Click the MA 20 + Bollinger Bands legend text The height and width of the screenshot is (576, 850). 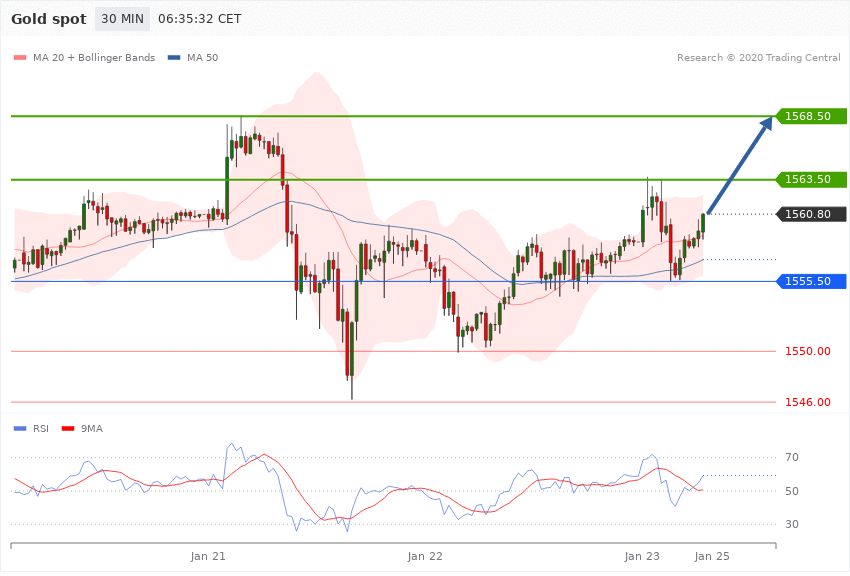(x=94, y=57)
